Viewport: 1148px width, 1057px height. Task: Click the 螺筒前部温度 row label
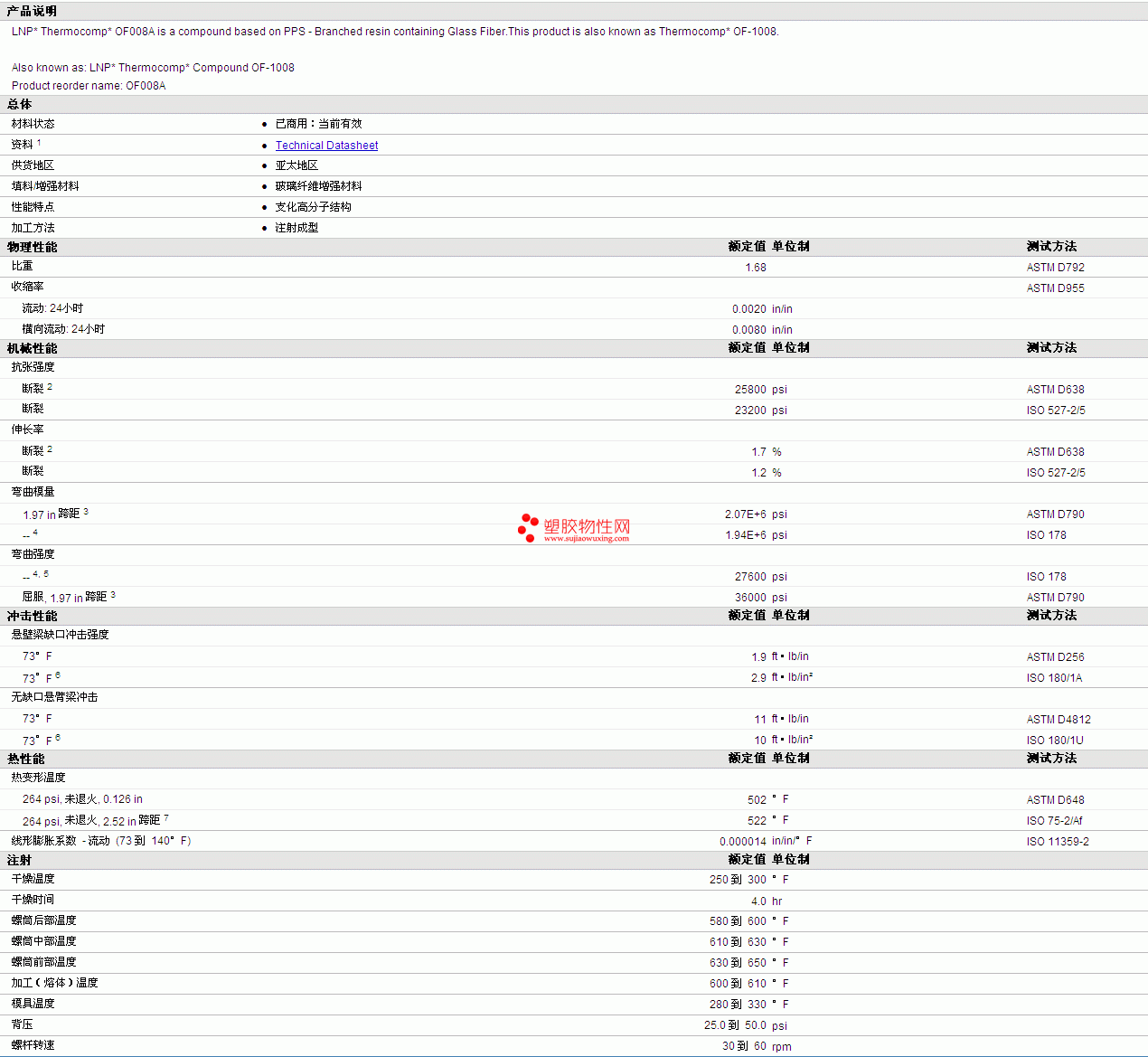point(43,962)
